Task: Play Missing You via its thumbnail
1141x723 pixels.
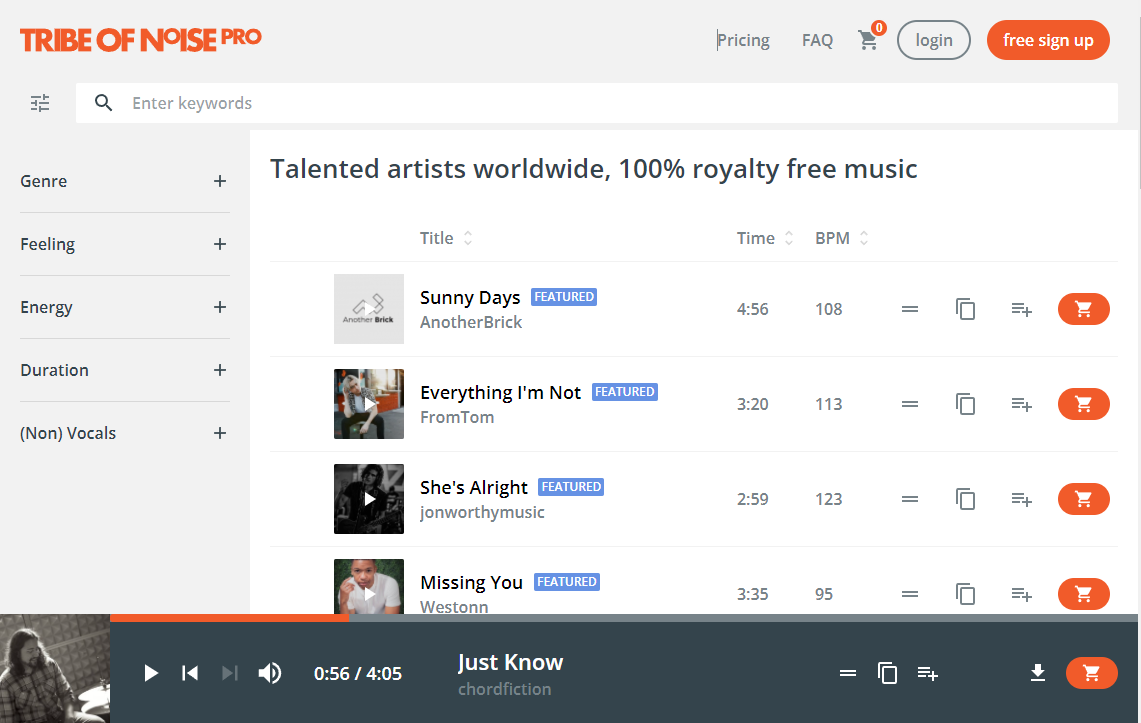Action: tap(369, 586)
